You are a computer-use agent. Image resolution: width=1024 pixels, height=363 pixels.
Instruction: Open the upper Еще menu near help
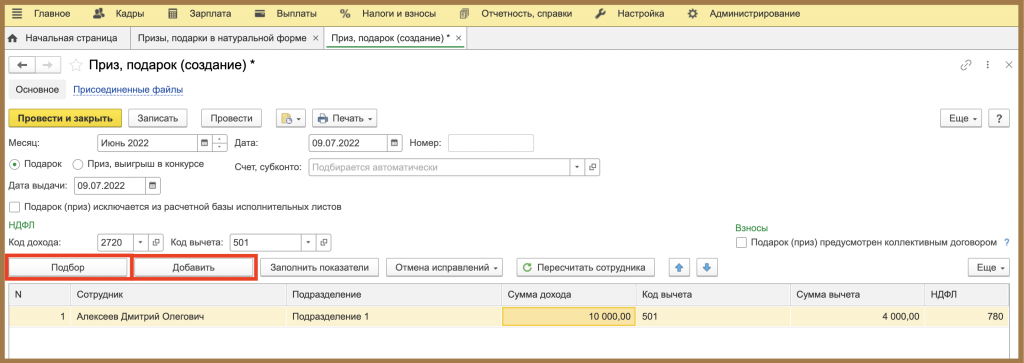point(961,119)
